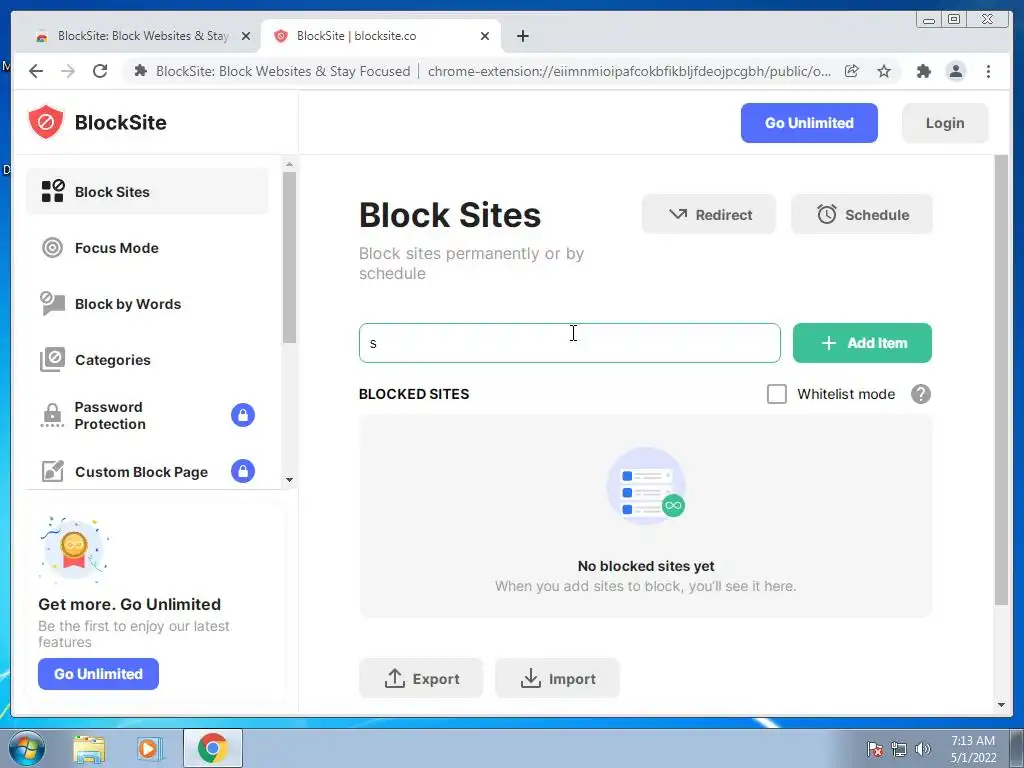The image size is (1024, 768).
Task: Export the blocked sites list
Action: pyautogui.click(x=421, y=679)
